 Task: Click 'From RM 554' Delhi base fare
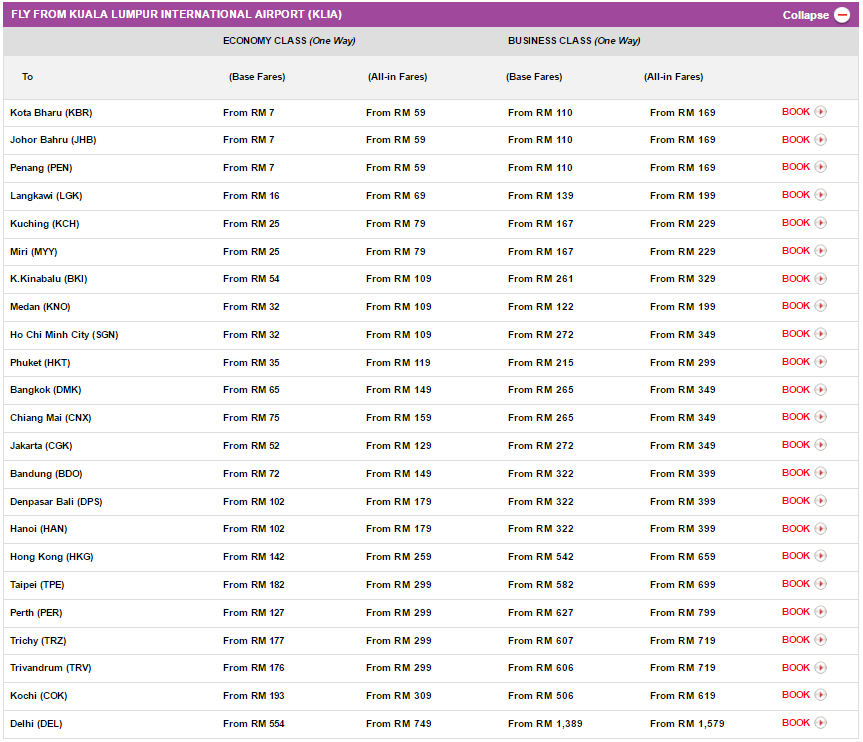pyautogui.click(x=254, y=724)
